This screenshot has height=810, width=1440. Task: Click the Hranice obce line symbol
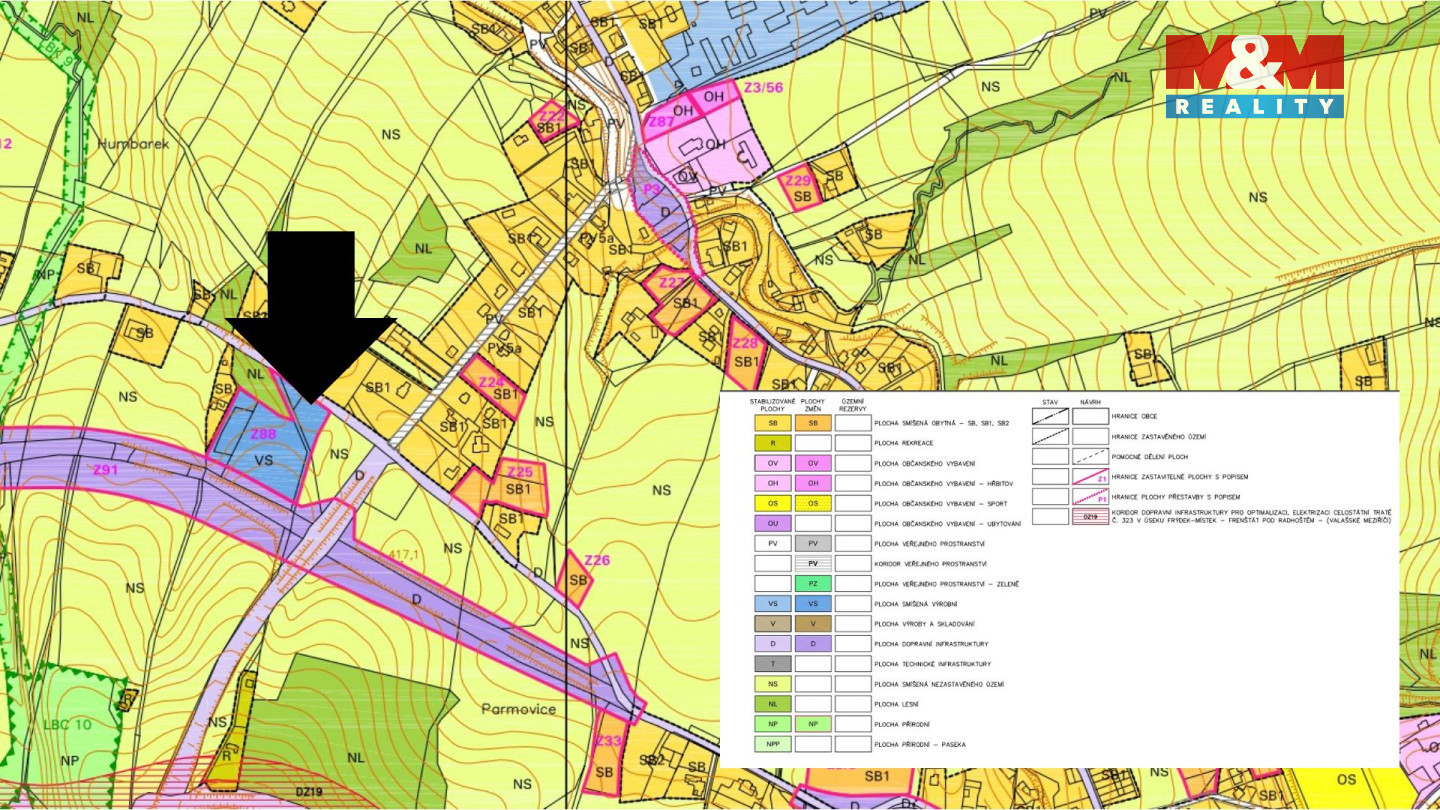click(x=1050, y=415)
